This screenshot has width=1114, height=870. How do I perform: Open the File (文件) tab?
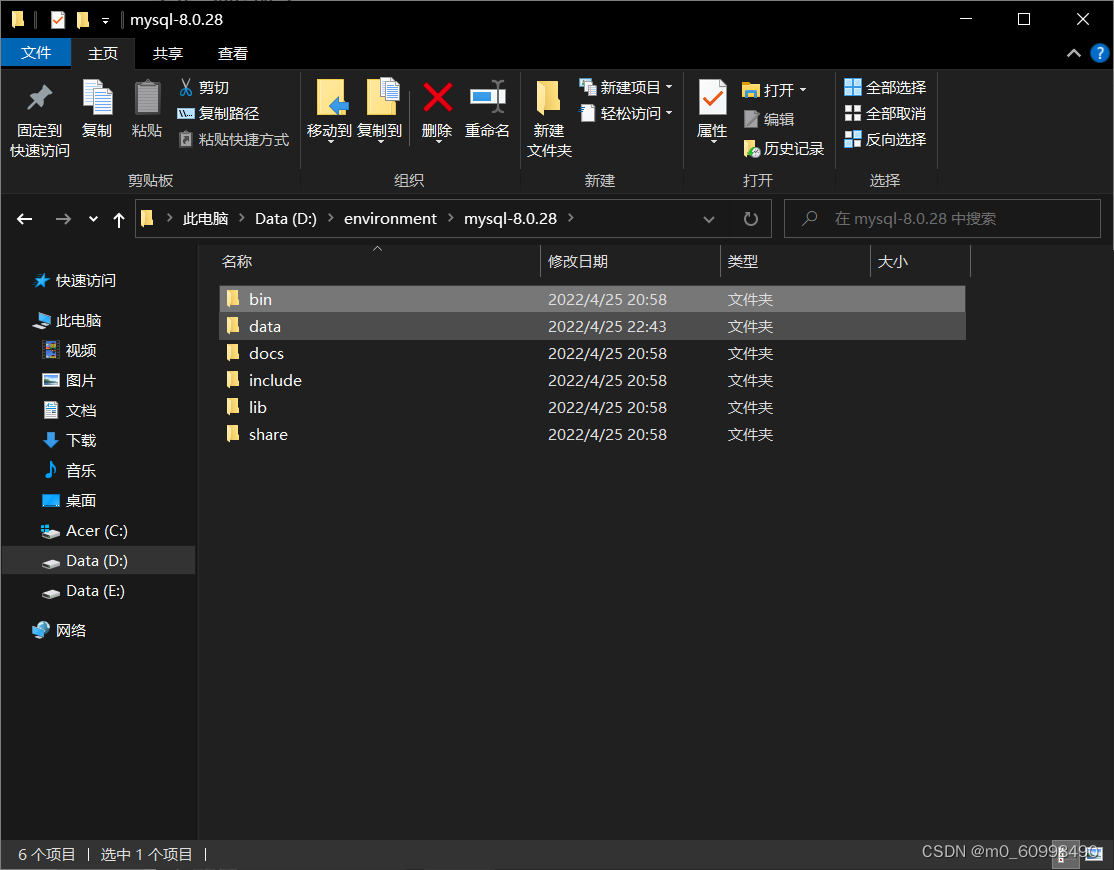pos(36,53)
